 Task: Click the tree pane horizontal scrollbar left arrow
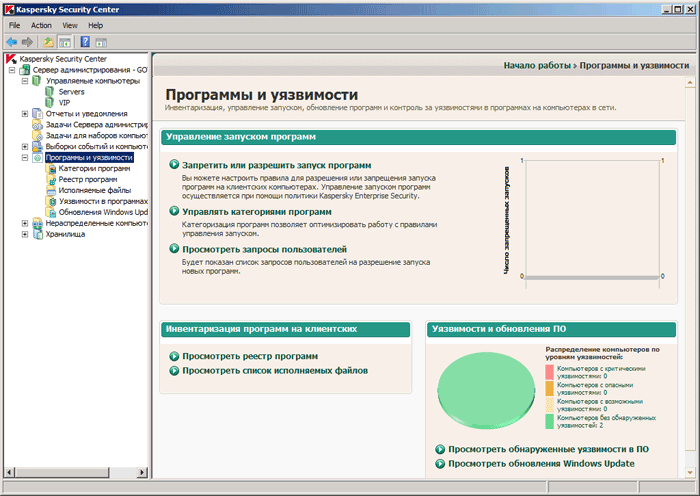[9, 472]
